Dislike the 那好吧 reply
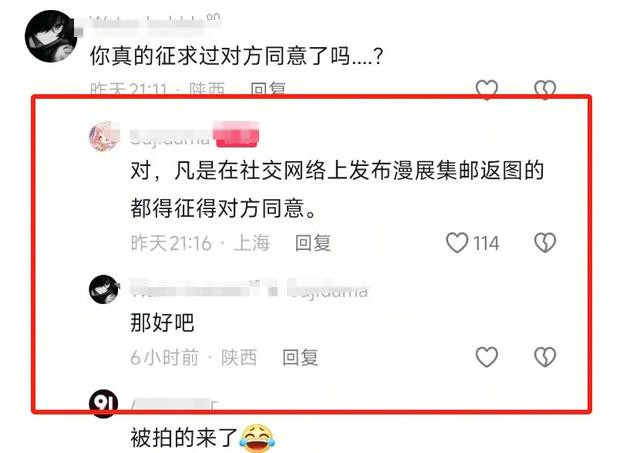The image size is (640, 453). pos(545,357)
